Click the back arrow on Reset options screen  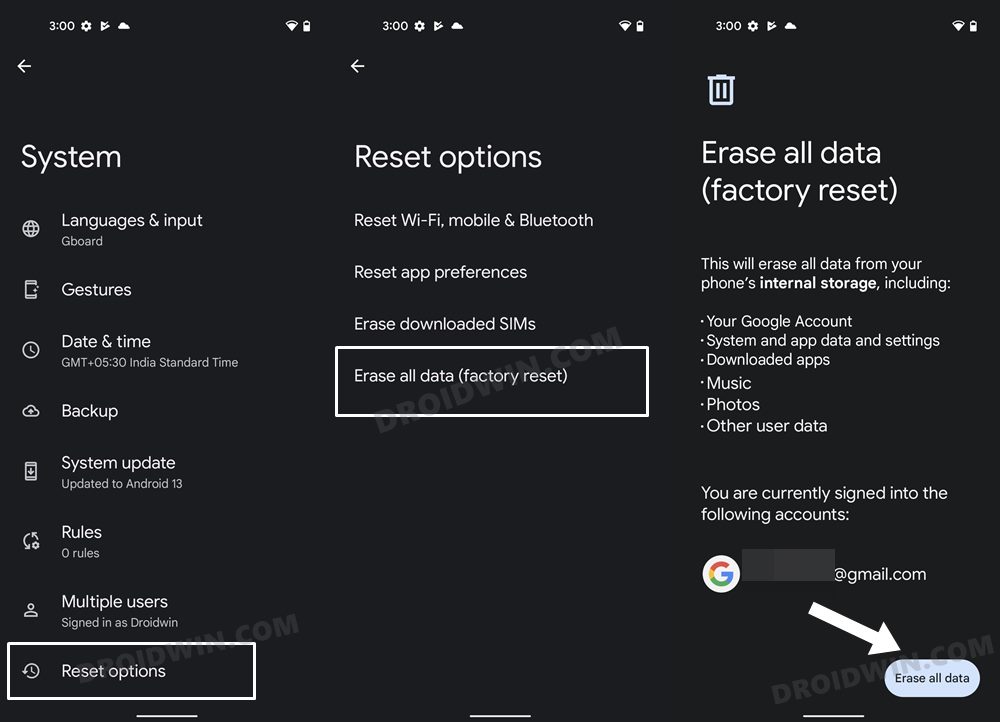click(357, 66)
